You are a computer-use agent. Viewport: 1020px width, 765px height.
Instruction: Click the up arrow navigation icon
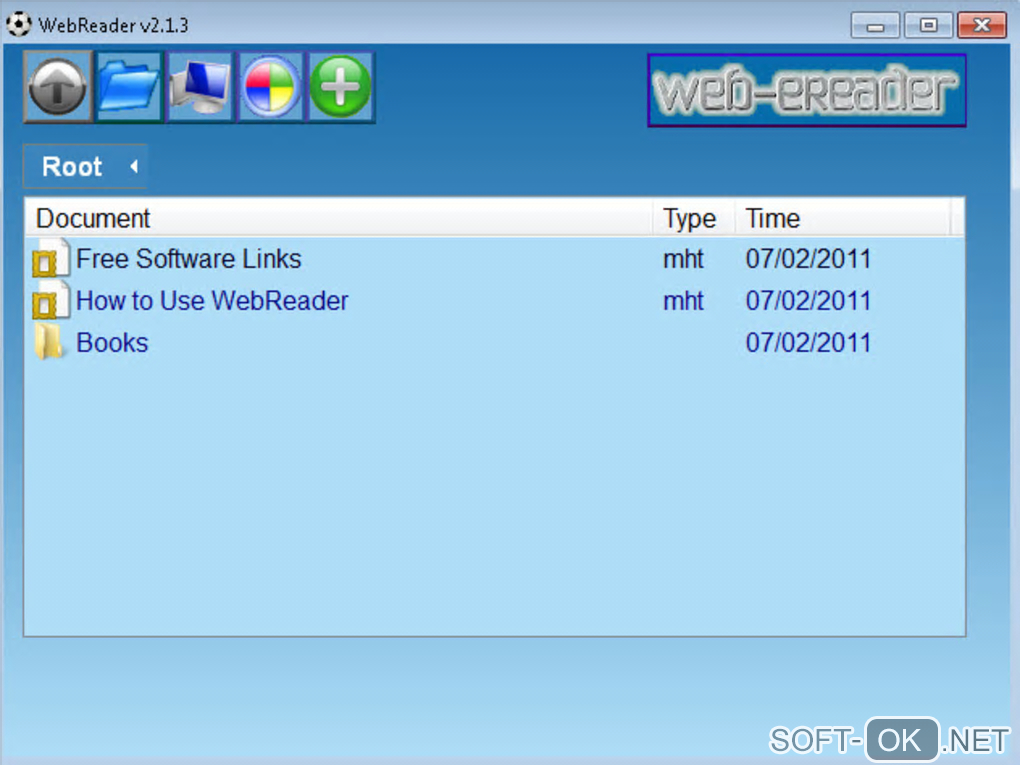[58, 87]
